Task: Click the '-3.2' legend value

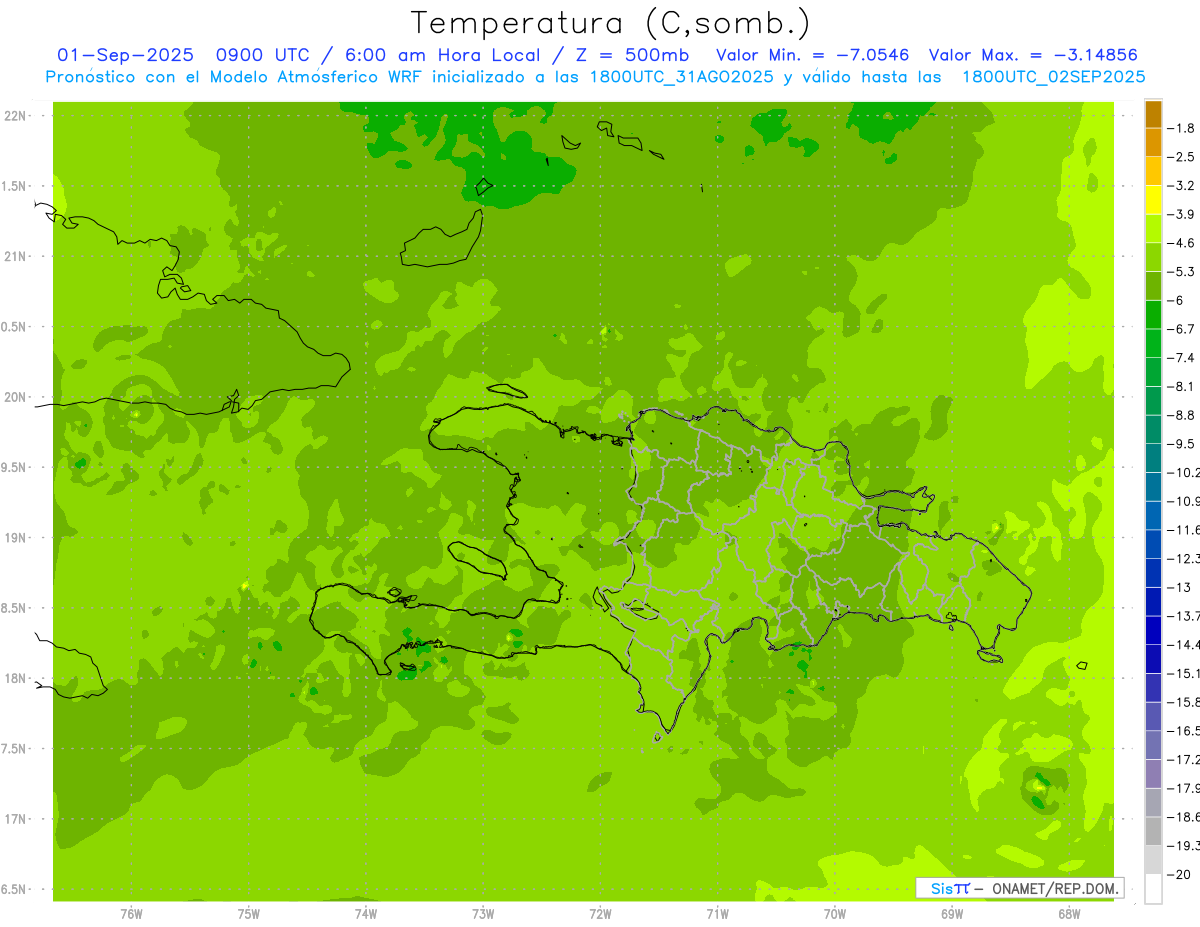Action: (1183, 186)
